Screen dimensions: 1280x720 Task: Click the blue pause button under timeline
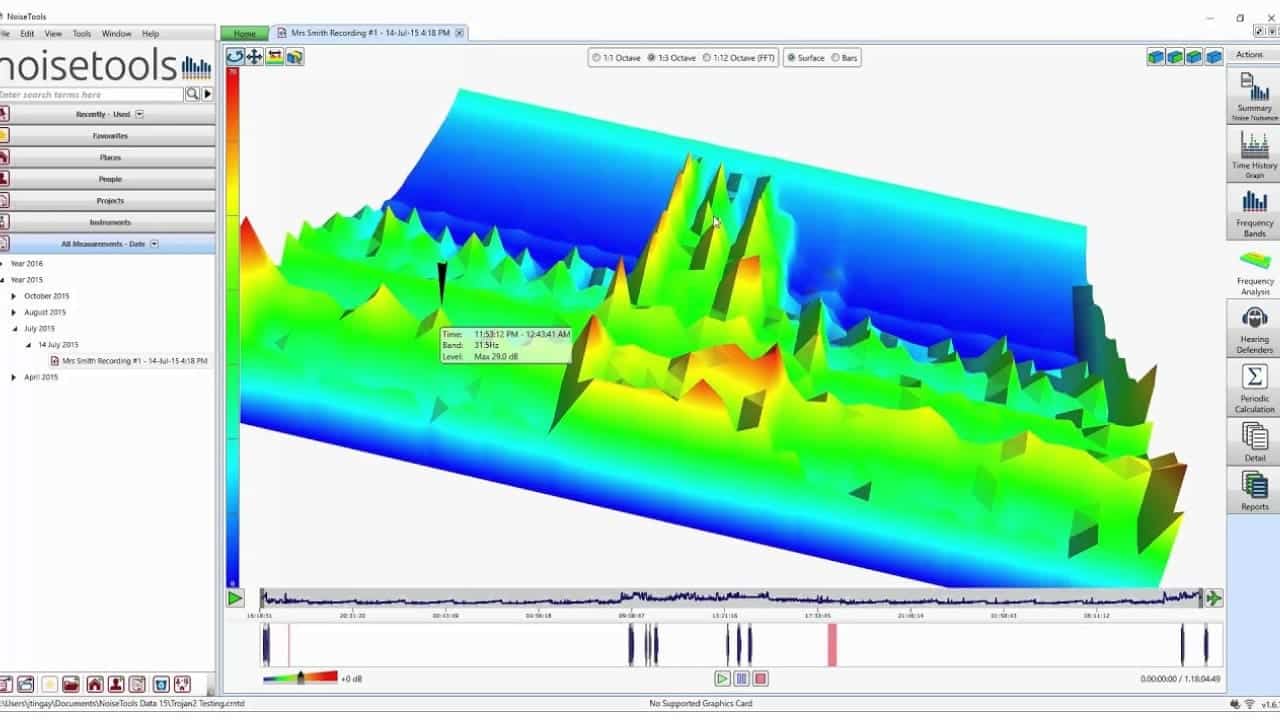click(x=741, y=678)
